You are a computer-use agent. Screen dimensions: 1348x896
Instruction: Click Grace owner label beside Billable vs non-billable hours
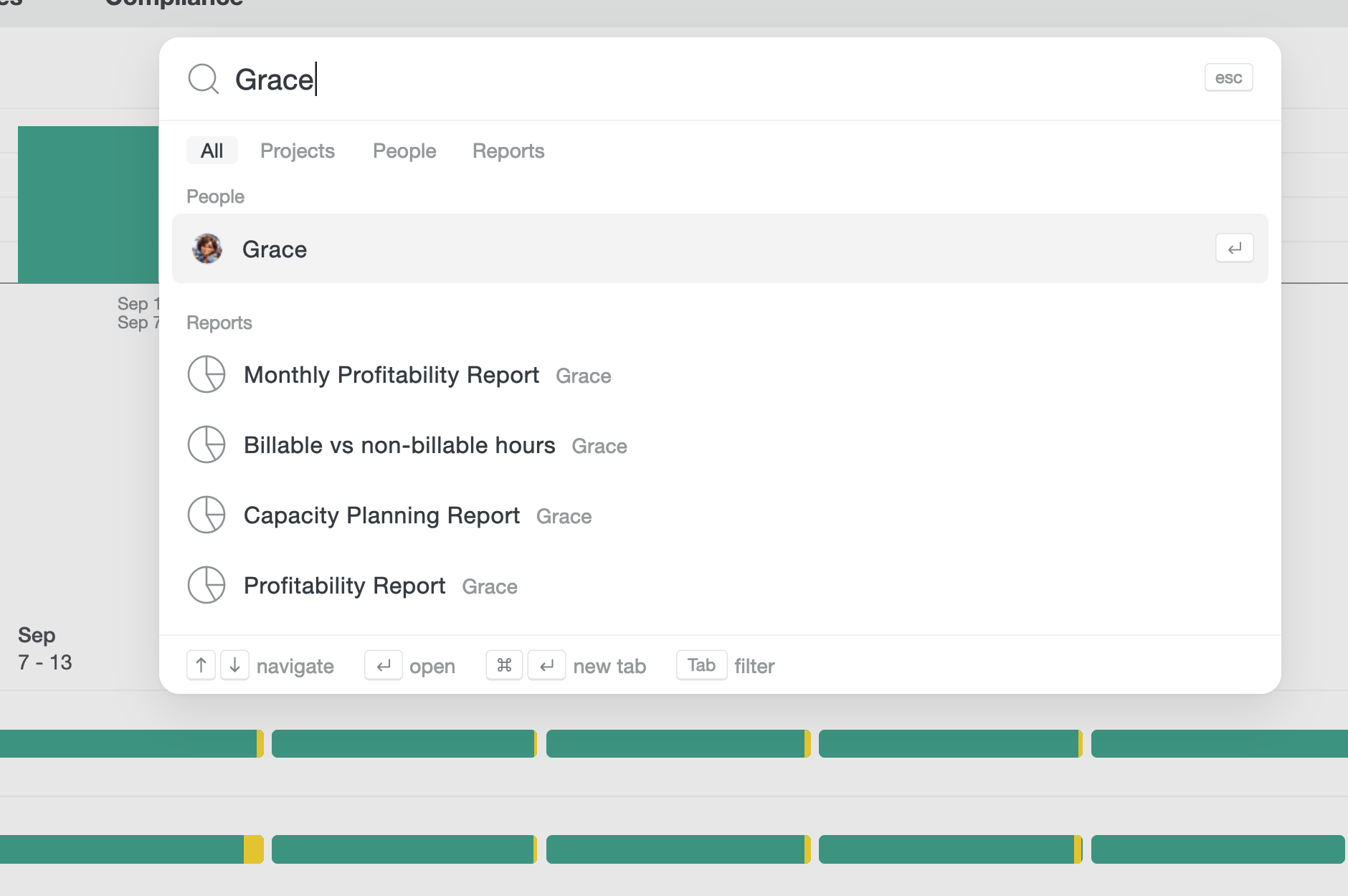point(599,446)
